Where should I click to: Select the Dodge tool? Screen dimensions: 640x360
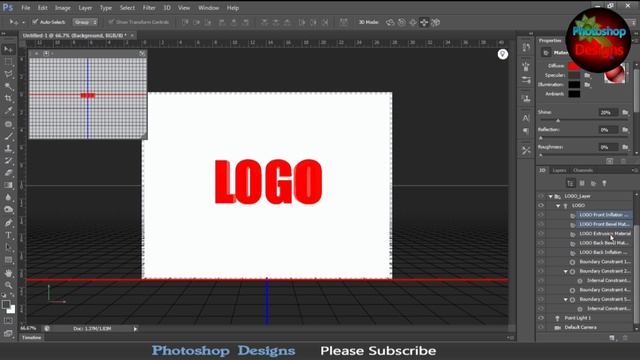click(x=8, y=210)
